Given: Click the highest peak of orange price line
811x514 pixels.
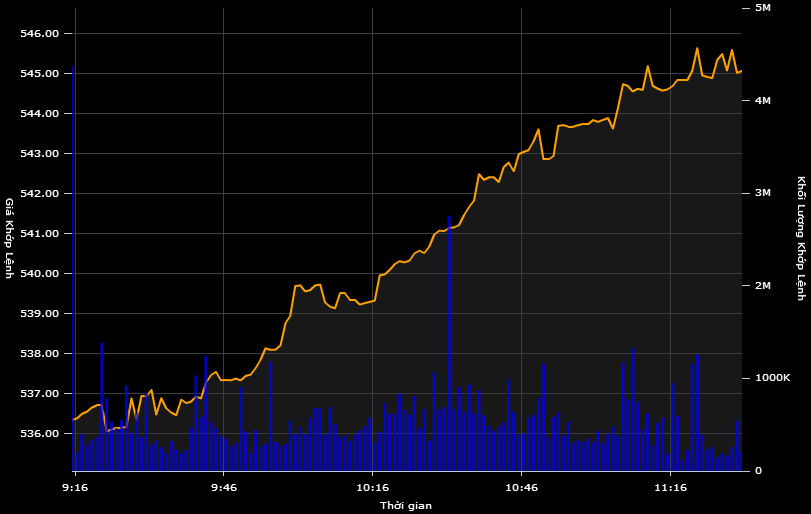Looking at the screenshot, I should [x=697, y=48].
